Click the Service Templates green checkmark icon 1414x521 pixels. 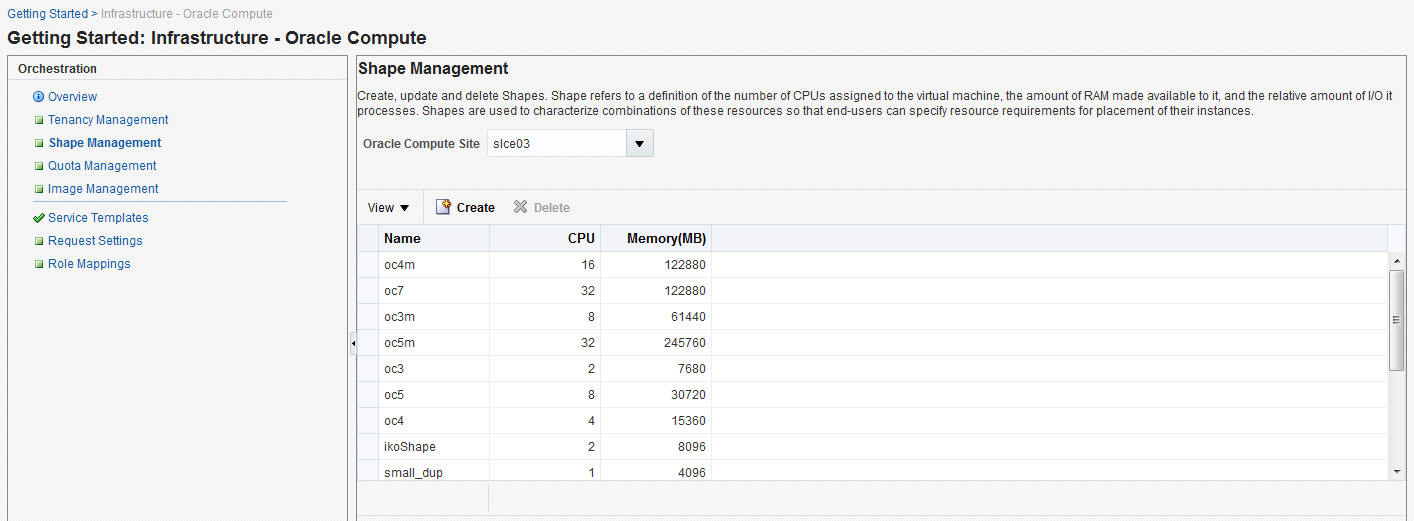[x=39, y=218]
